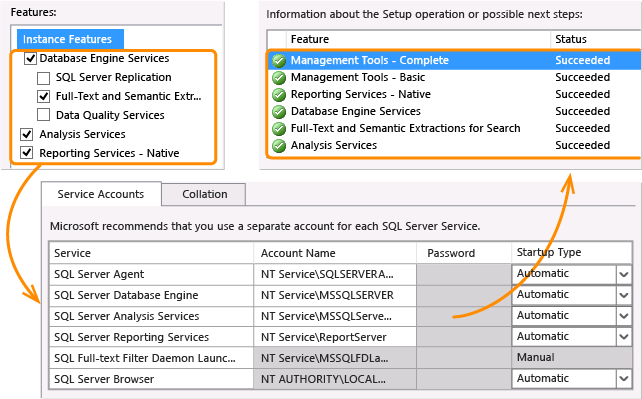Image resolution: width=642 pixels, height=399 pixels.
Task: Click the Account Name column header
Action: 335,253
